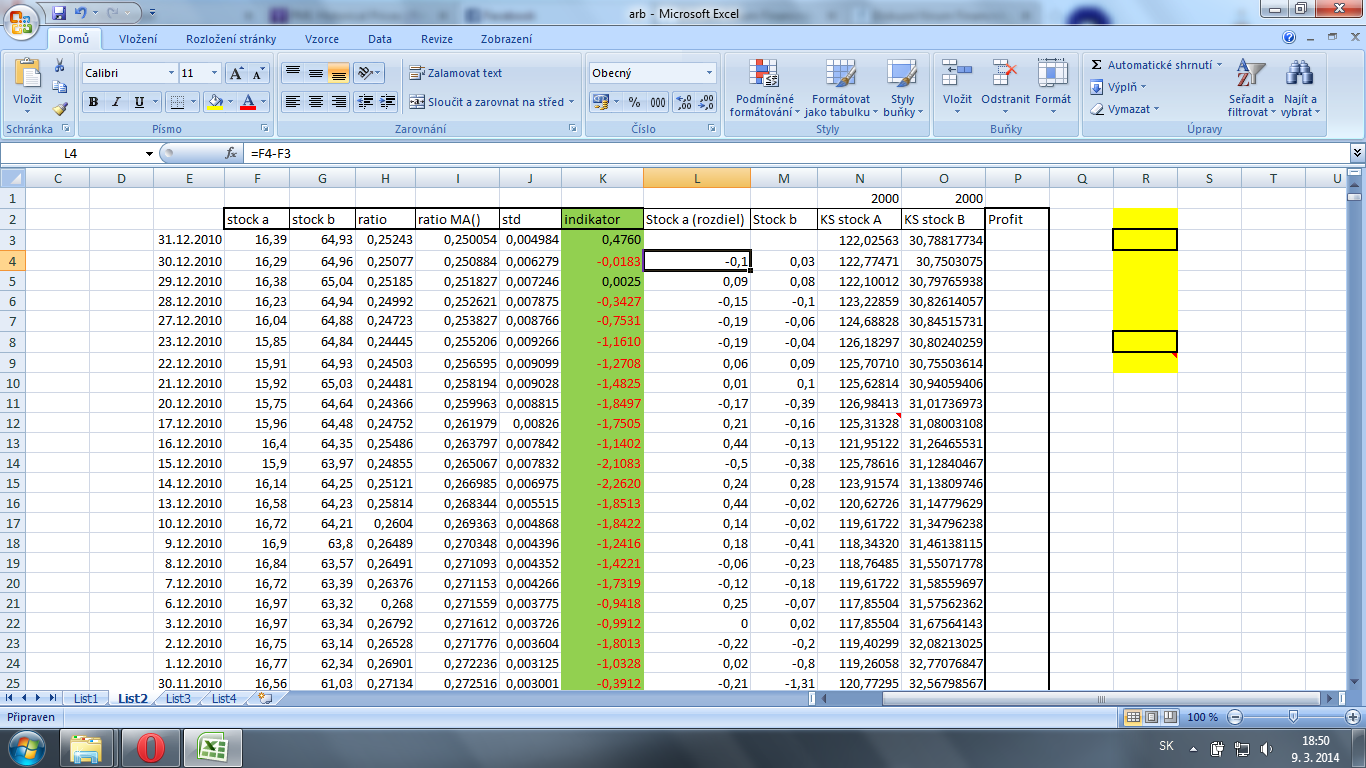Click the insert function fx icon
This screenshot has height=768, width=1366.
(231, 153)
